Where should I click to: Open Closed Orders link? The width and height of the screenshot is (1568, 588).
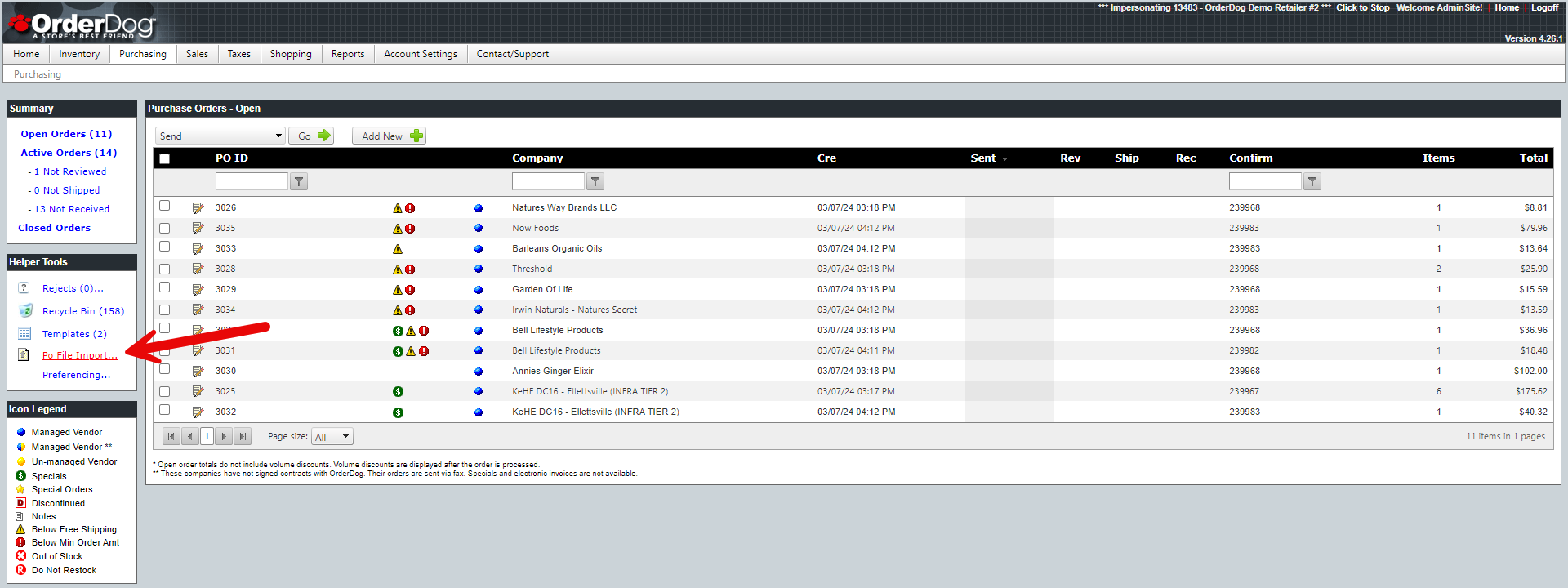click(x=54, y=228)
